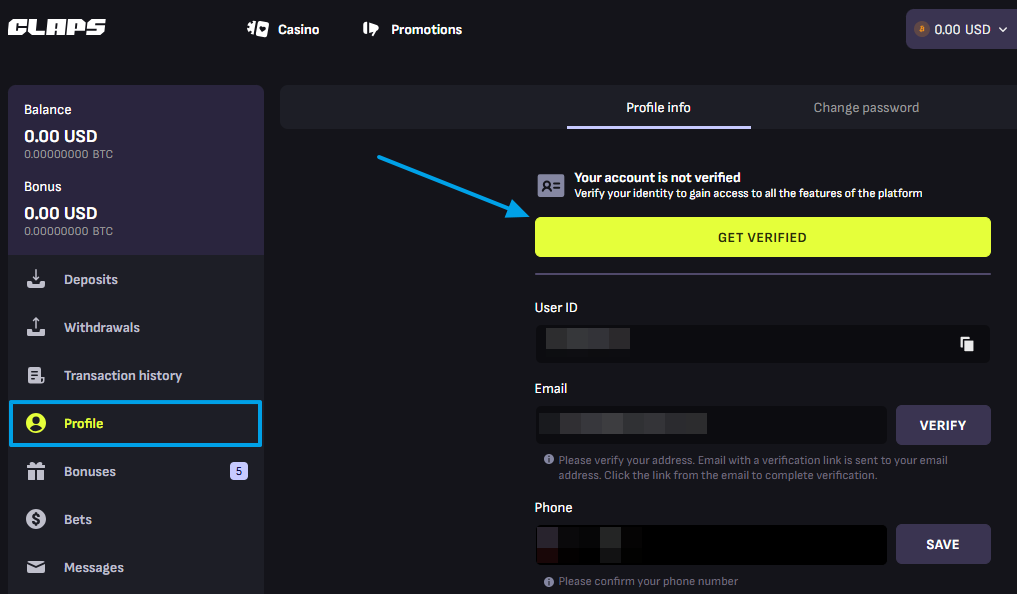The height and width of the screenshot is (594, 1017).
Task: Select the Profile info tab
Action: tap(658, 107)
